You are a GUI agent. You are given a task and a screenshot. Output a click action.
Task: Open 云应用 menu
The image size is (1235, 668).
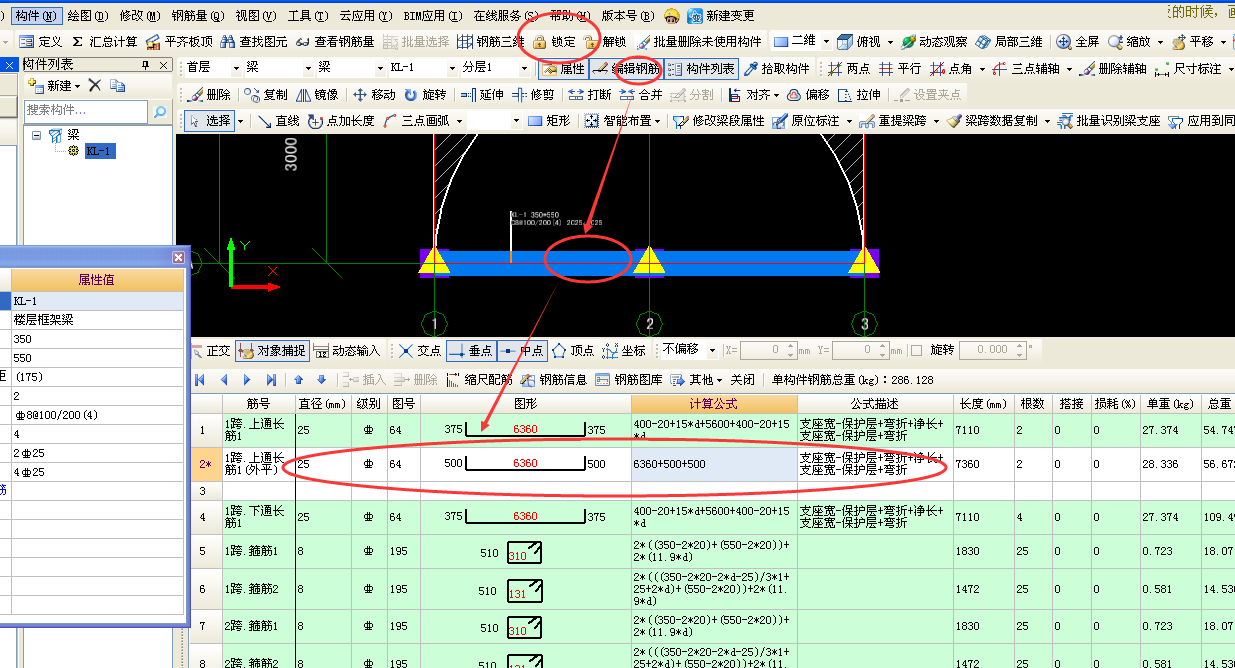[x=366, y=16]
